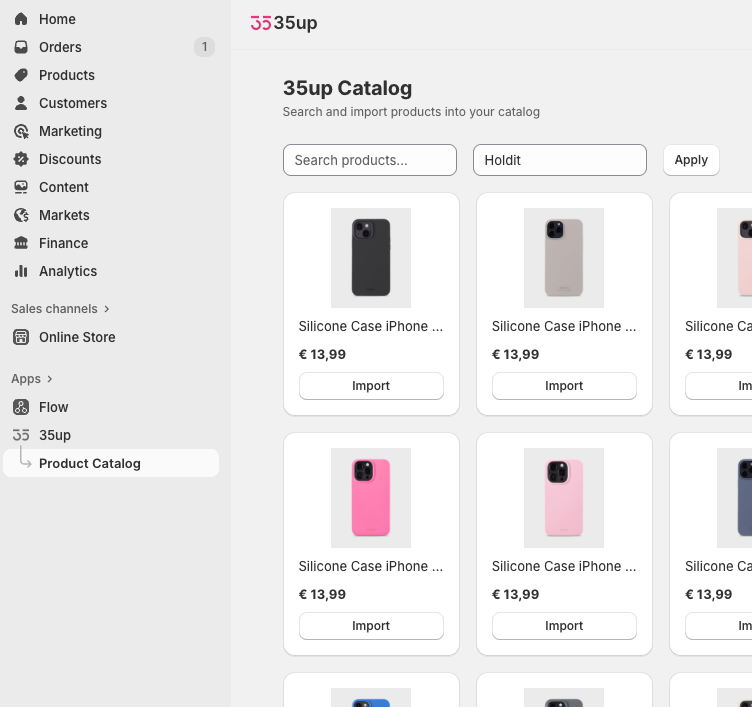Click the Marketing target icon
This screenshot has height=707, width=752.
[x=21, y=131]
